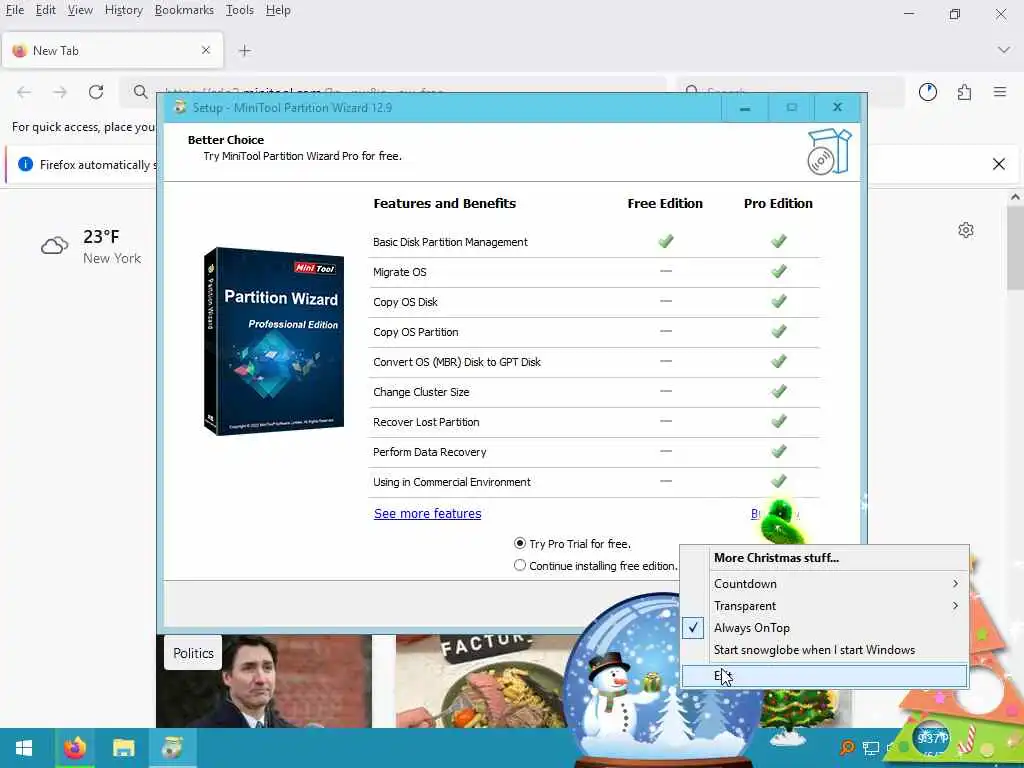Click the Firefox taskbar icon
This screenshot has height=768, width=1024.
(x=74, y=748)
